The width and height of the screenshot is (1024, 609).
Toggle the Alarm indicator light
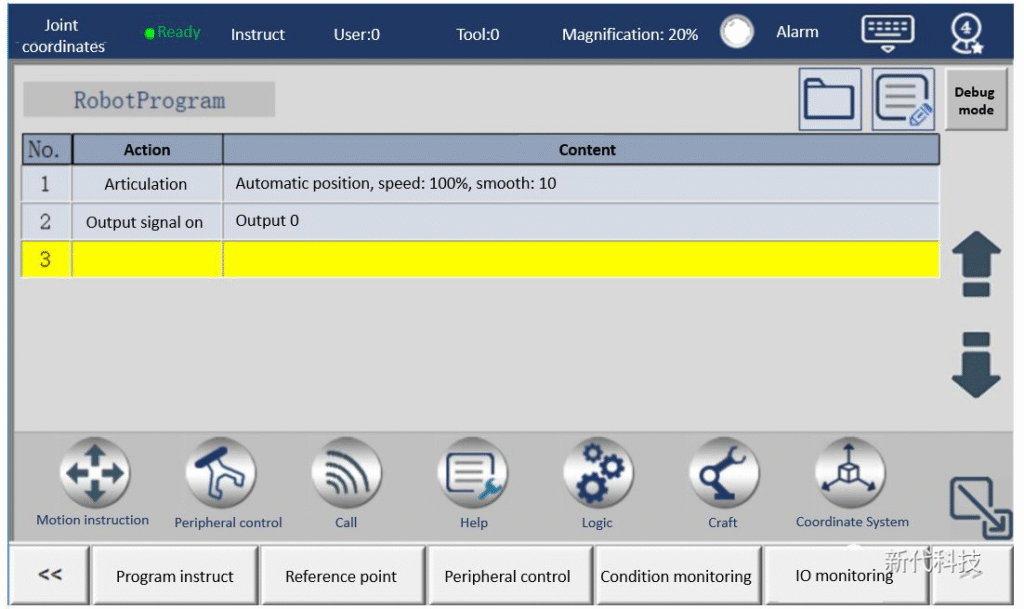click(x=737, y=33)
